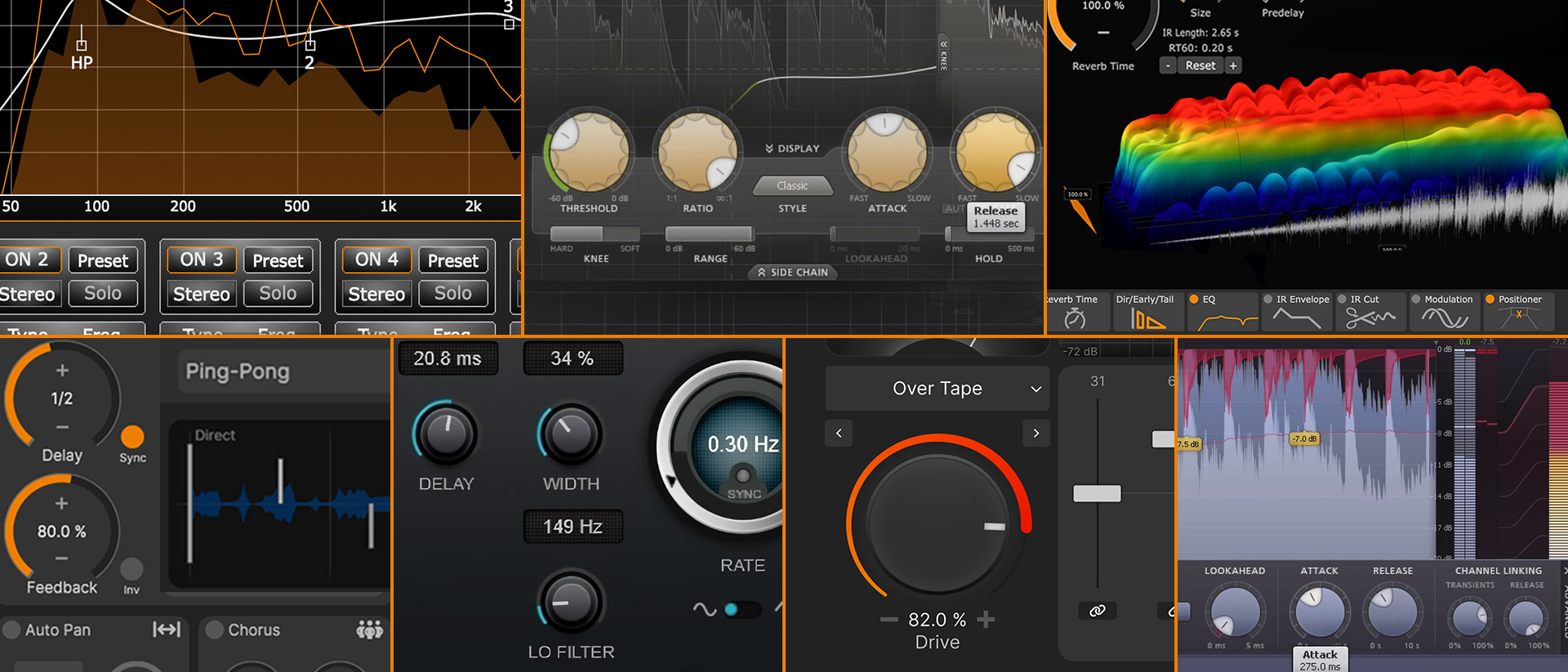Enable the Inv toggle beside Feedback

(131, 568)
